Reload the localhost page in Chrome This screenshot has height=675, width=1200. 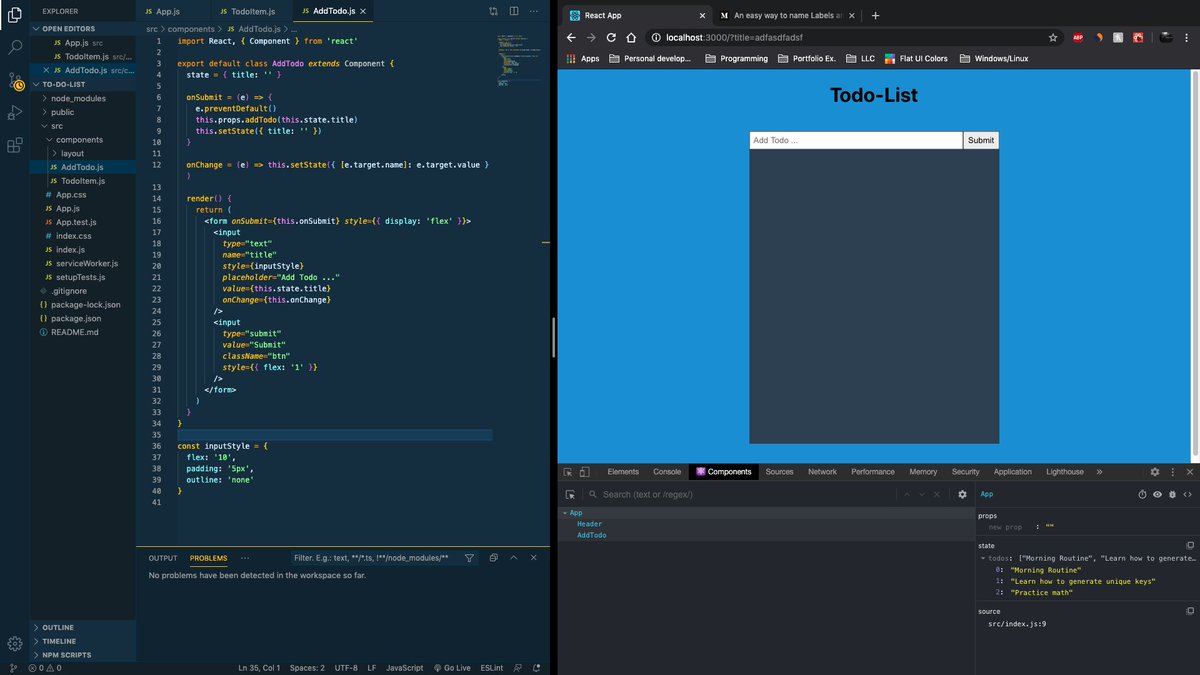(x=611, y=37)
